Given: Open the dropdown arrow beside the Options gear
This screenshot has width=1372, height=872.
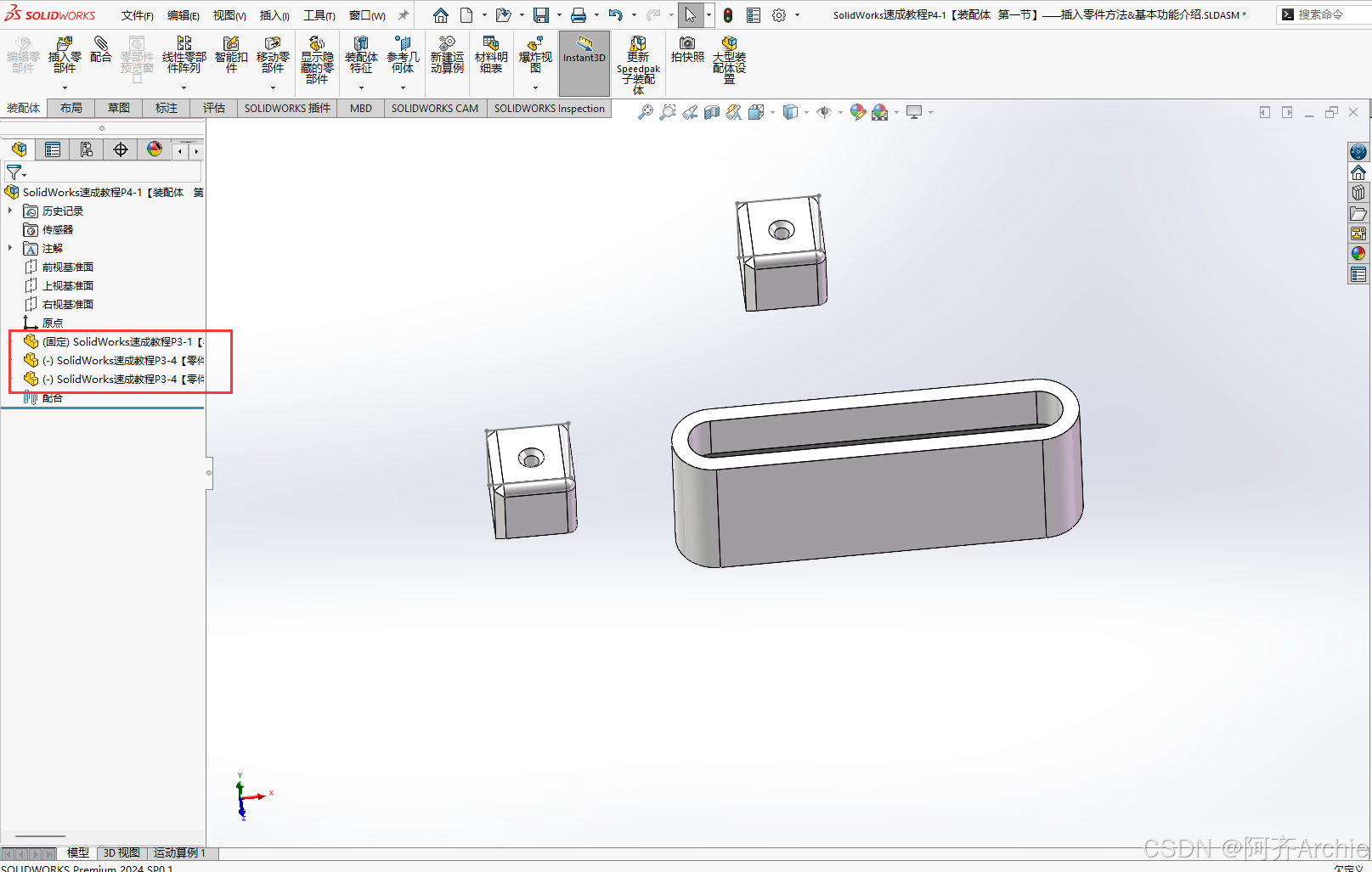Looking at the screenshot, I should click(797, 15).
